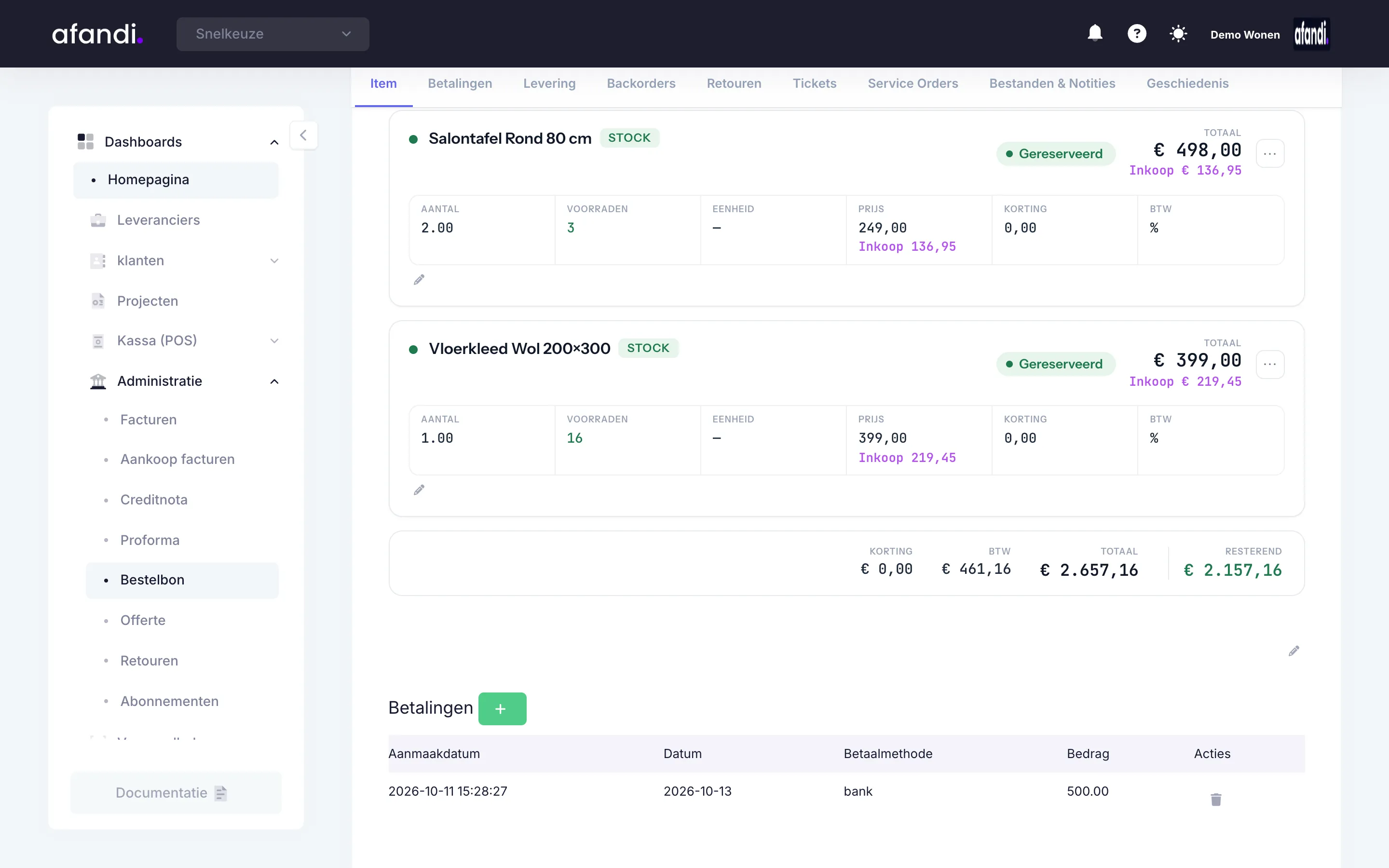Click the STOCK tag next to Vloerkleed Wol

point(648,348)
